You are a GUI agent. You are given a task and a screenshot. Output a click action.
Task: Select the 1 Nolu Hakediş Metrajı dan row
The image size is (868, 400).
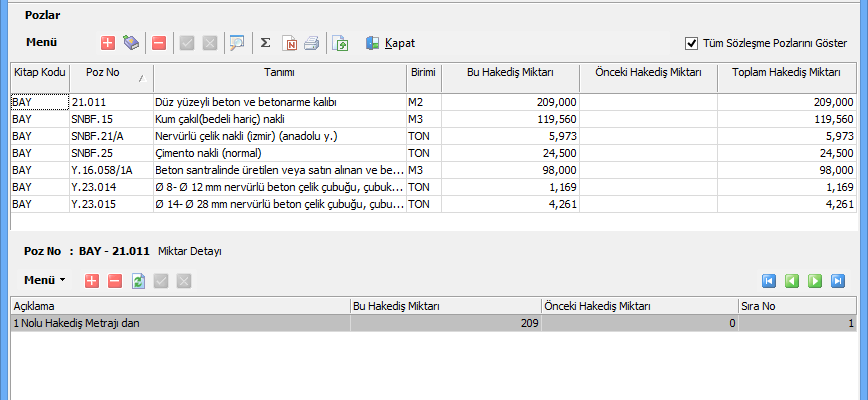point(180,323)
